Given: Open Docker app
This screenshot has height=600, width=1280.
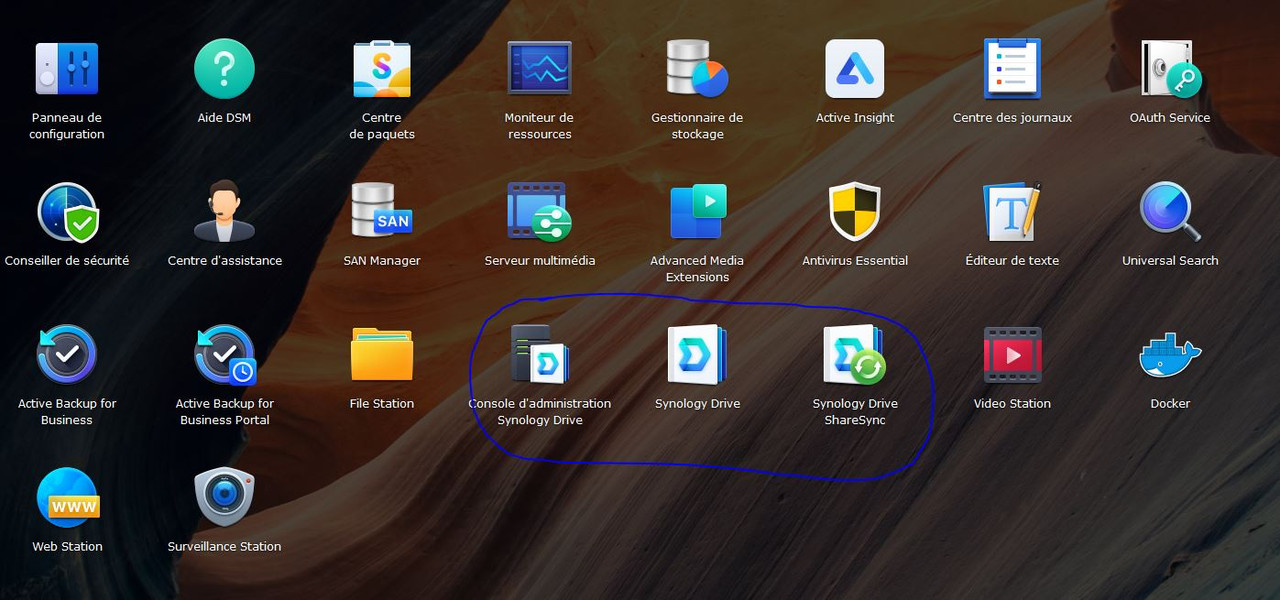Looking at the screenshot, I should click(1170, 355).
